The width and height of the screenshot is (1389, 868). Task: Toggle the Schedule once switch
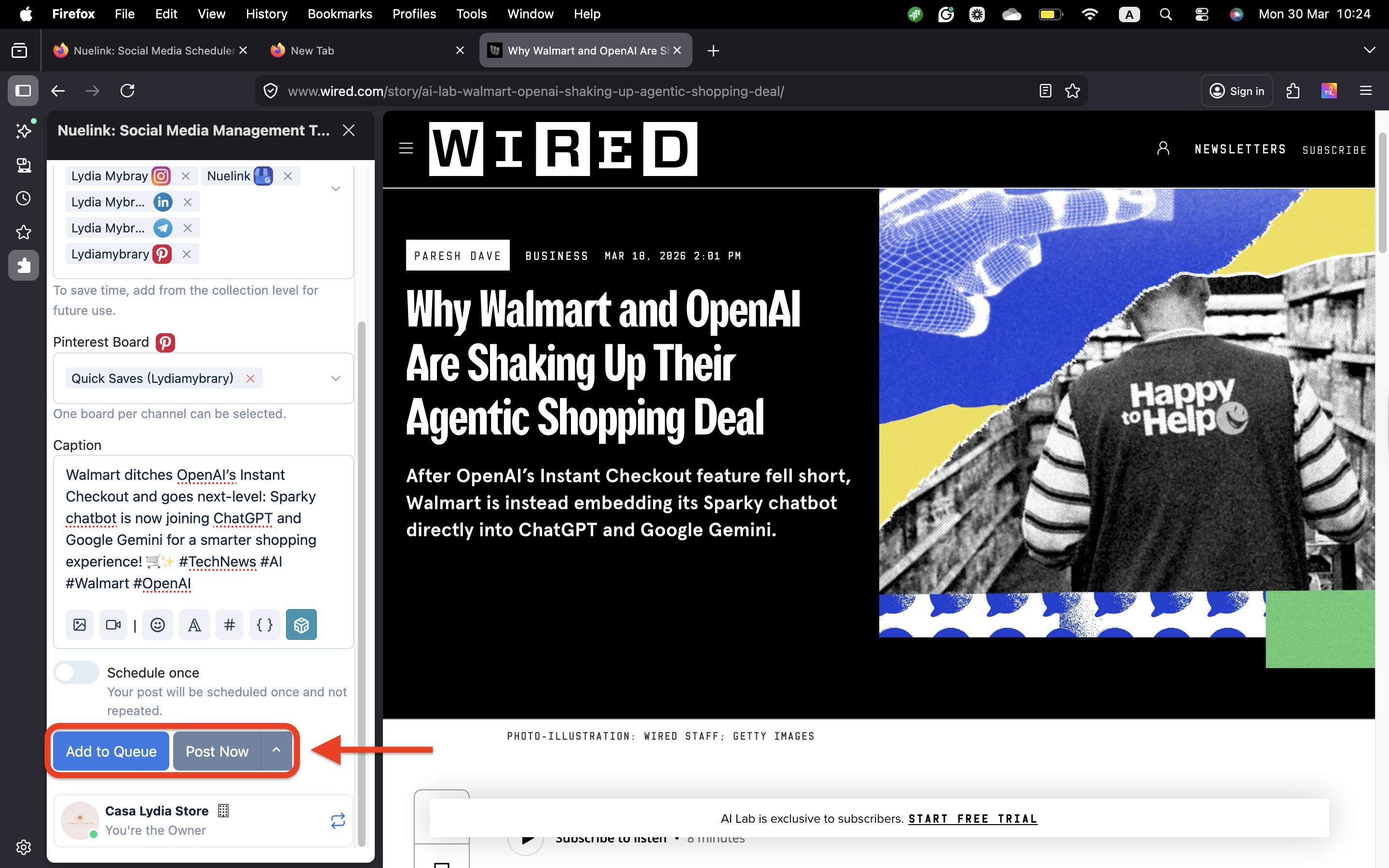[x=76, y=672]
